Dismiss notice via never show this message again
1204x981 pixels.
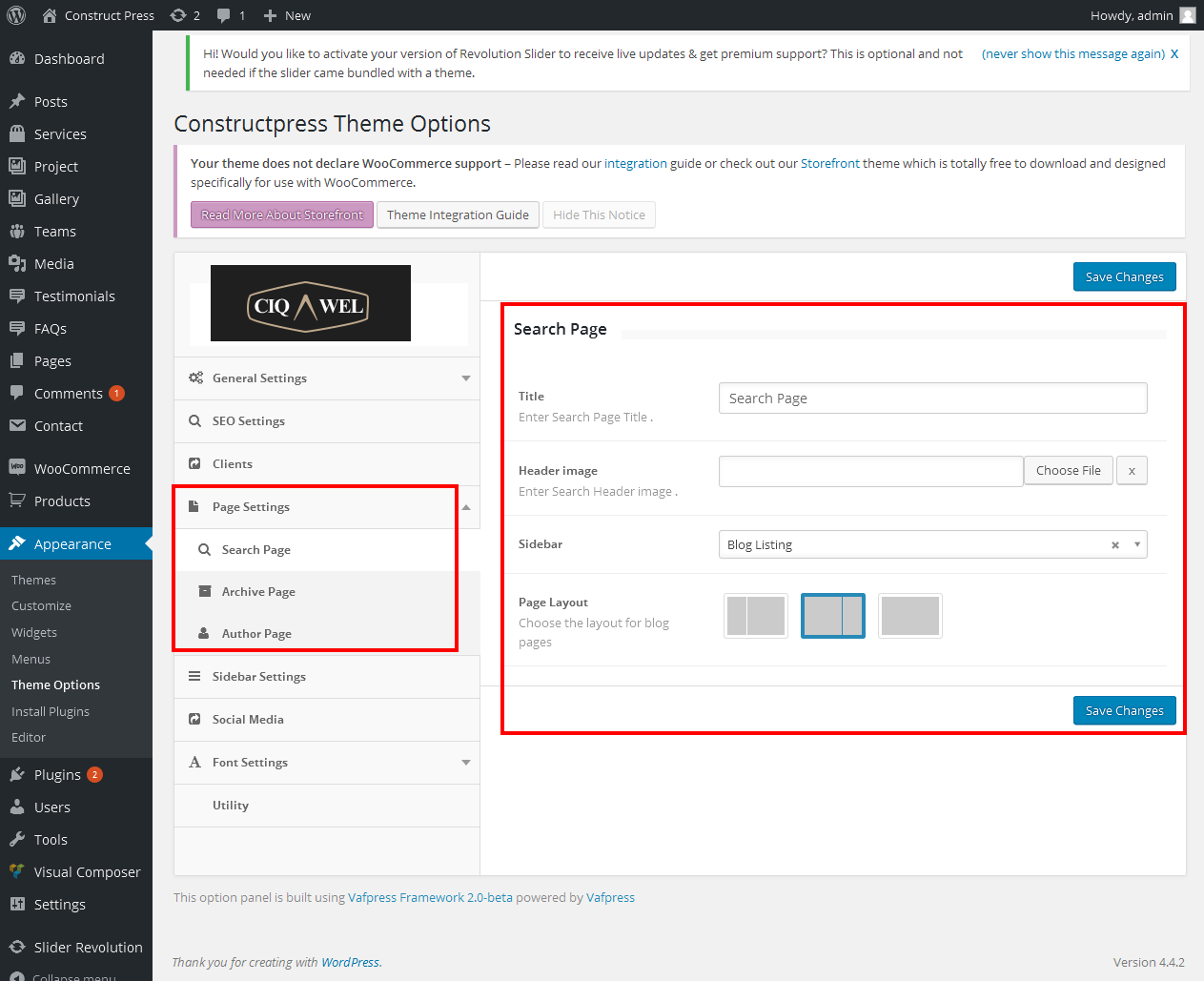pyautogui.click(x=1072, y=54)
